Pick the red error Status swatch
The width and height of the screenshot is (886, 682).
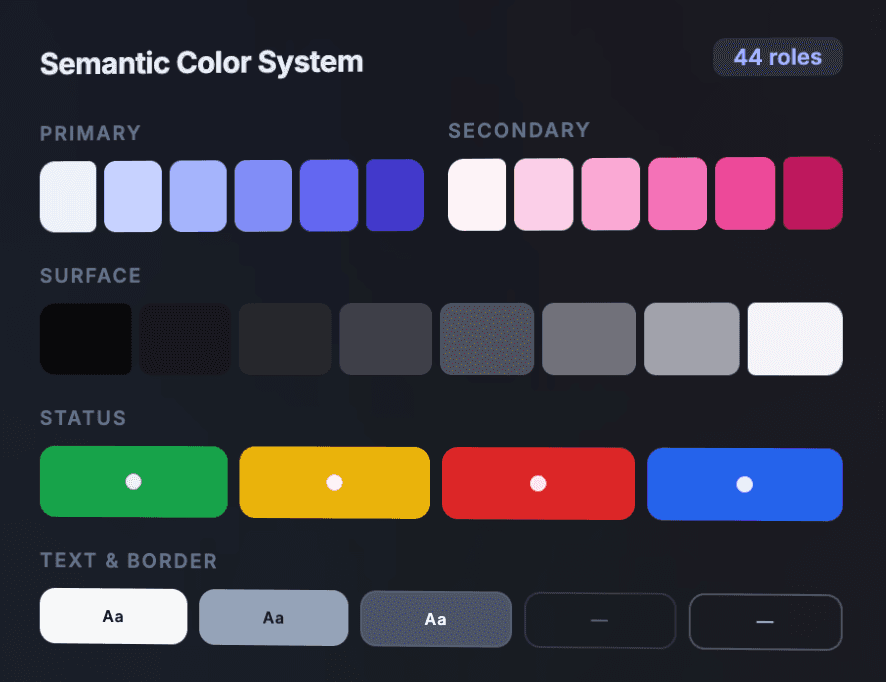(538, 484)
